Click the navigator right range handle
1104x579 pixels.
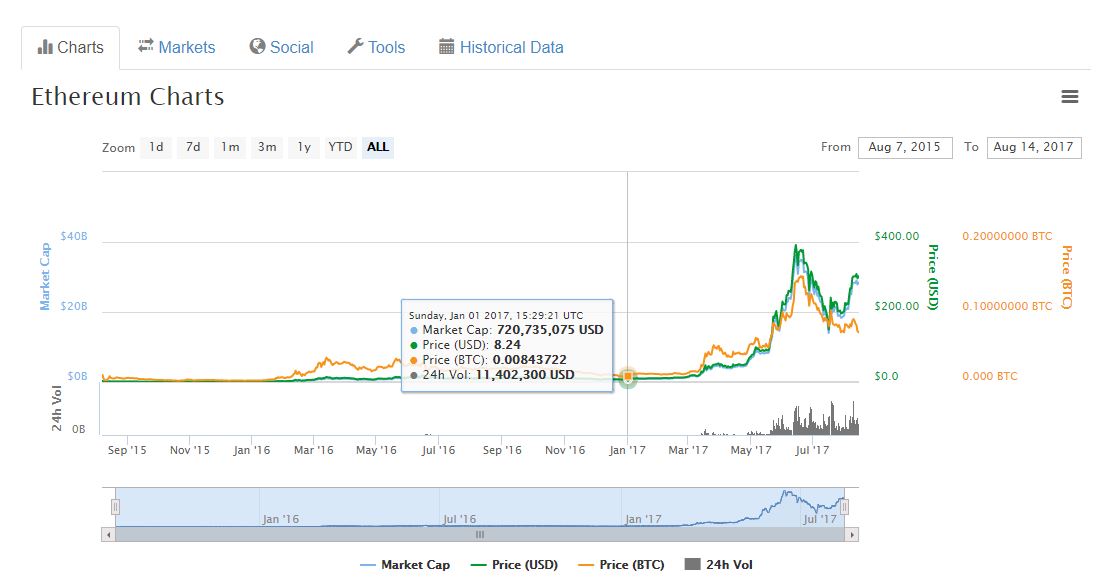(844, 507)
